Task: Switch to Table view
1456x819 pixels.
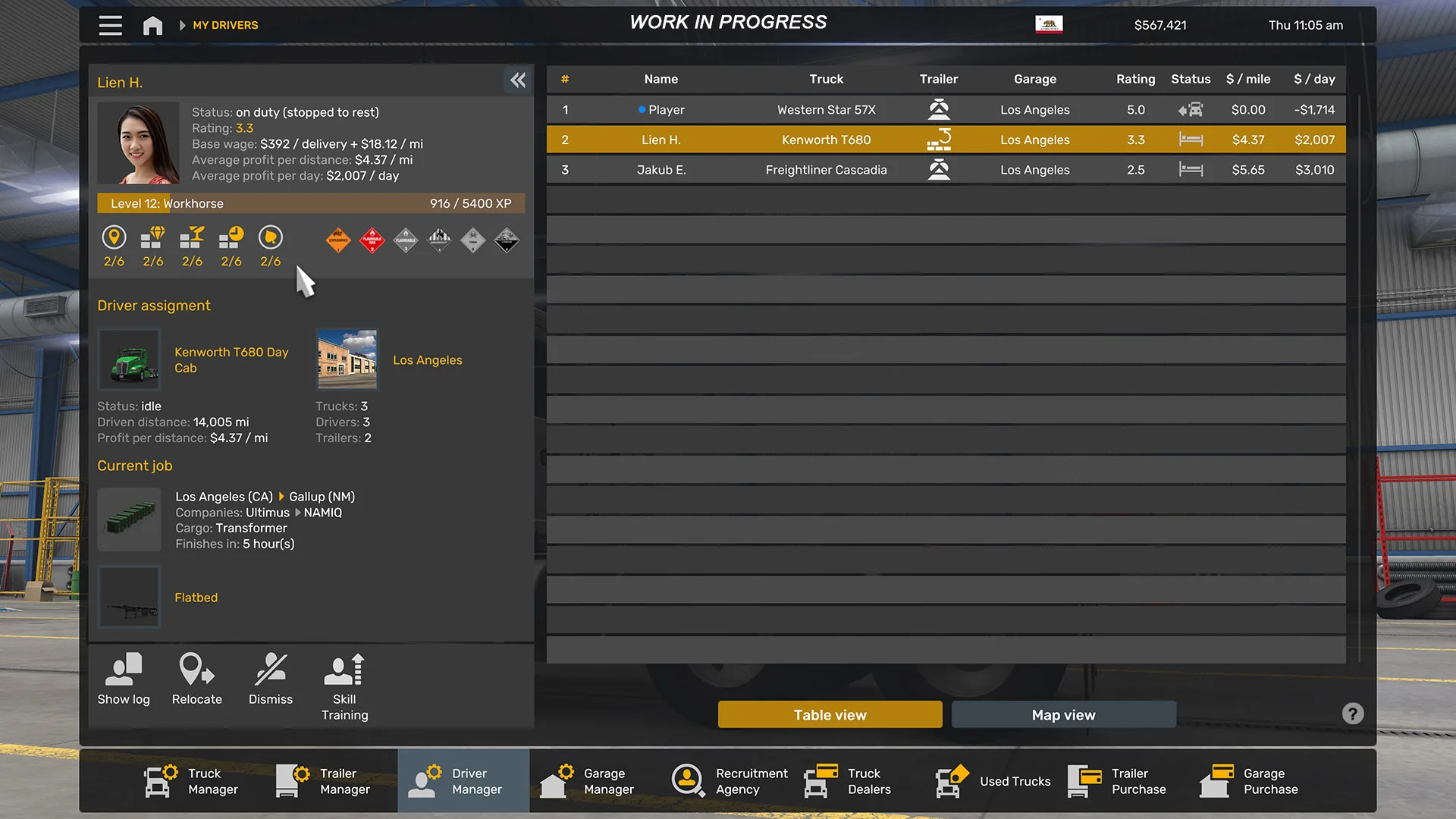Action: pyautogui.click(x=830, y=715)
